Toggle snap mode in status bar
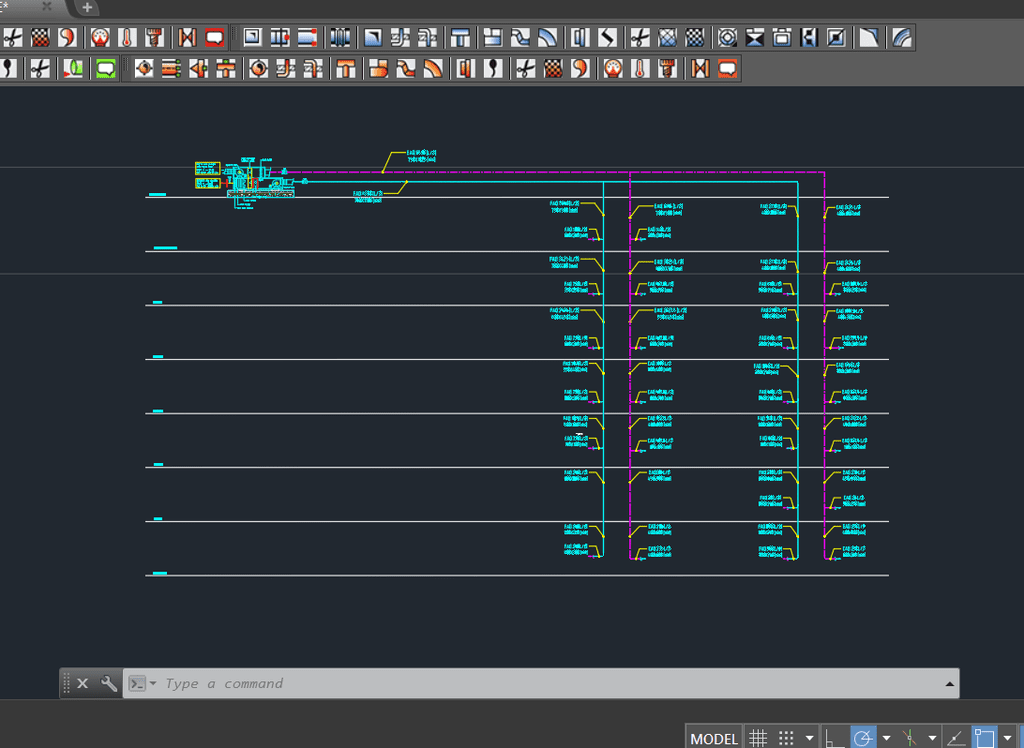This screenshot has width=1024, height=748. tap(786, 738)
